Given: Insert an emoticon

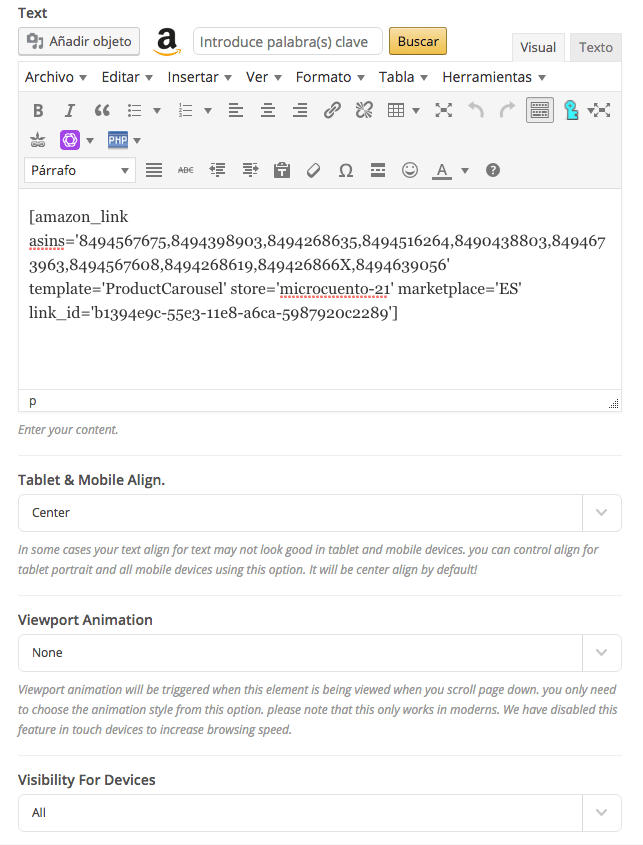Looking at the screenshot, I should click(x=410, y=170).
